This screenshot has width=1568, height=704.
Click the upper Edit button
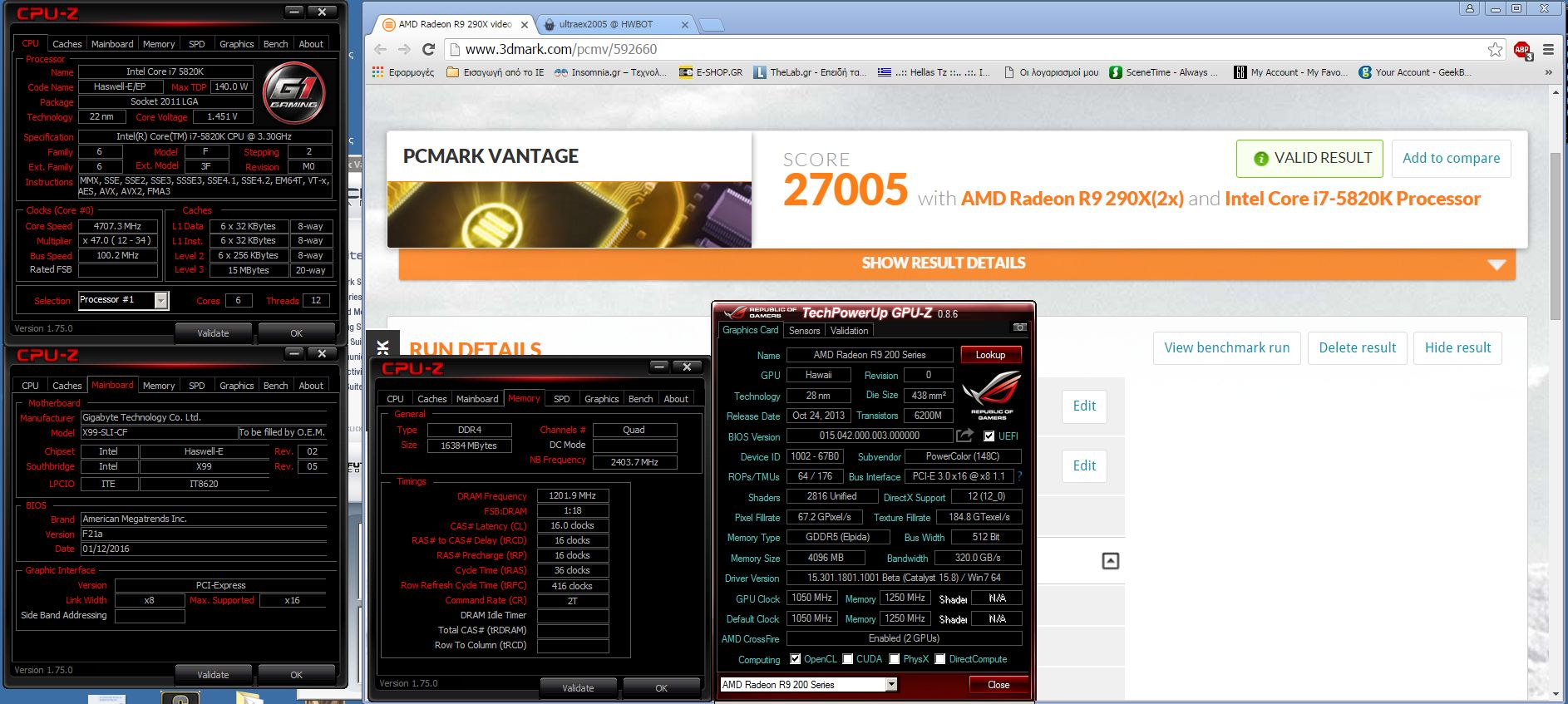[x=1084, y=406]
